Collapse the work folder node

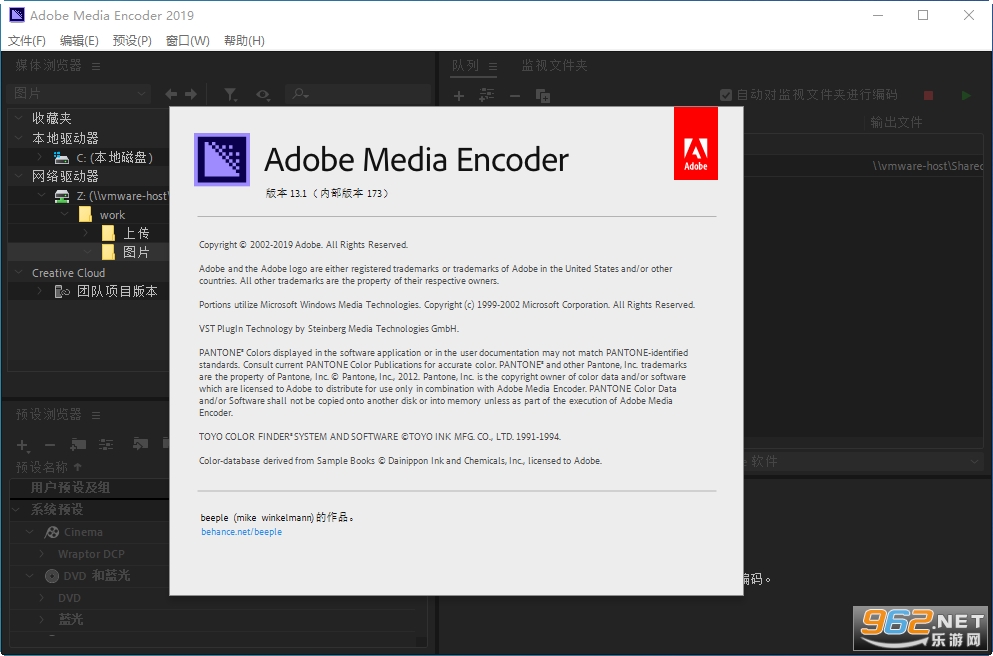click(65, 214)
